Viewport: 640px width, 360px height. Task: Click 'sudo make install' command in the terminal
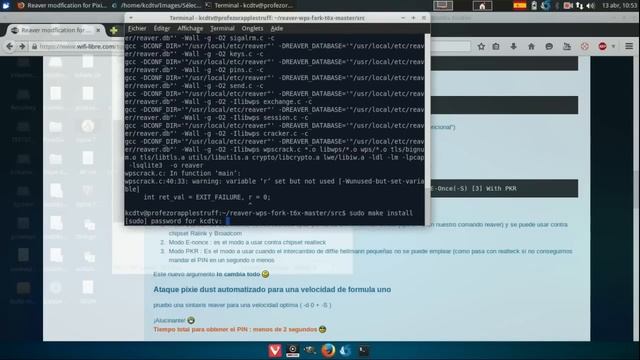[381, 213]
